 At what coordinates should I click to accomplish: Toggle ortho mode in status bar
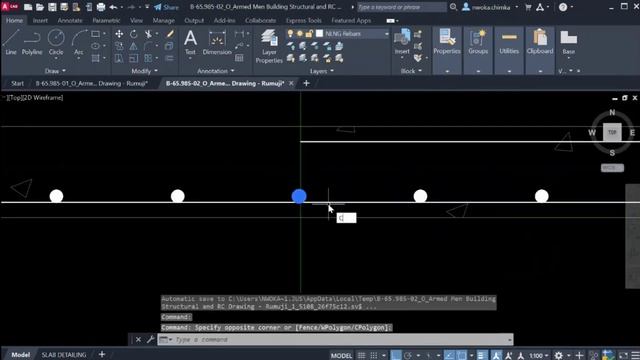click(x=396, y=356)
